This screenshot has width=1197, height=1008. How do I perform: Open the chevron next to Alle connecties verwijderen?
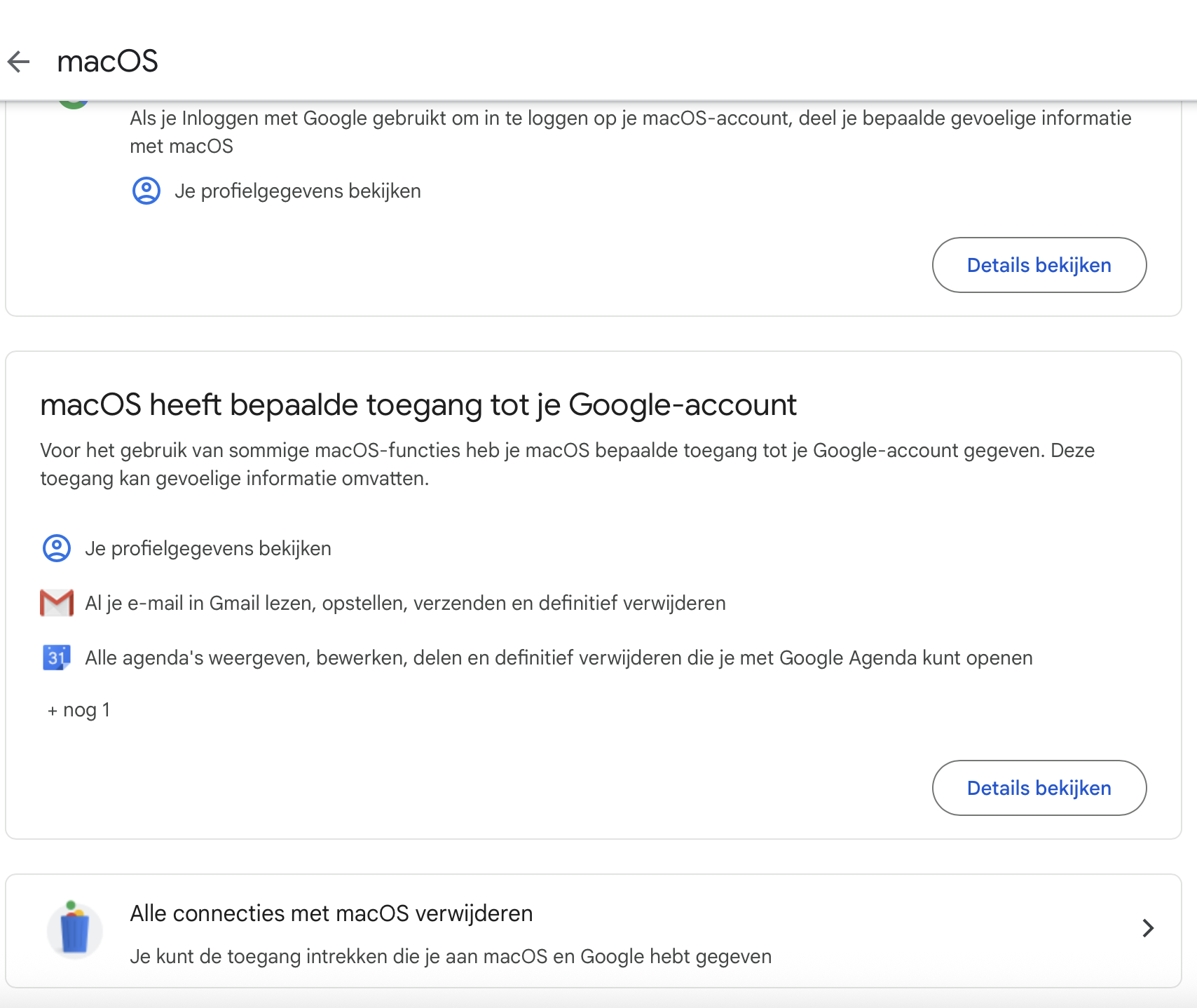(1147, 928)
